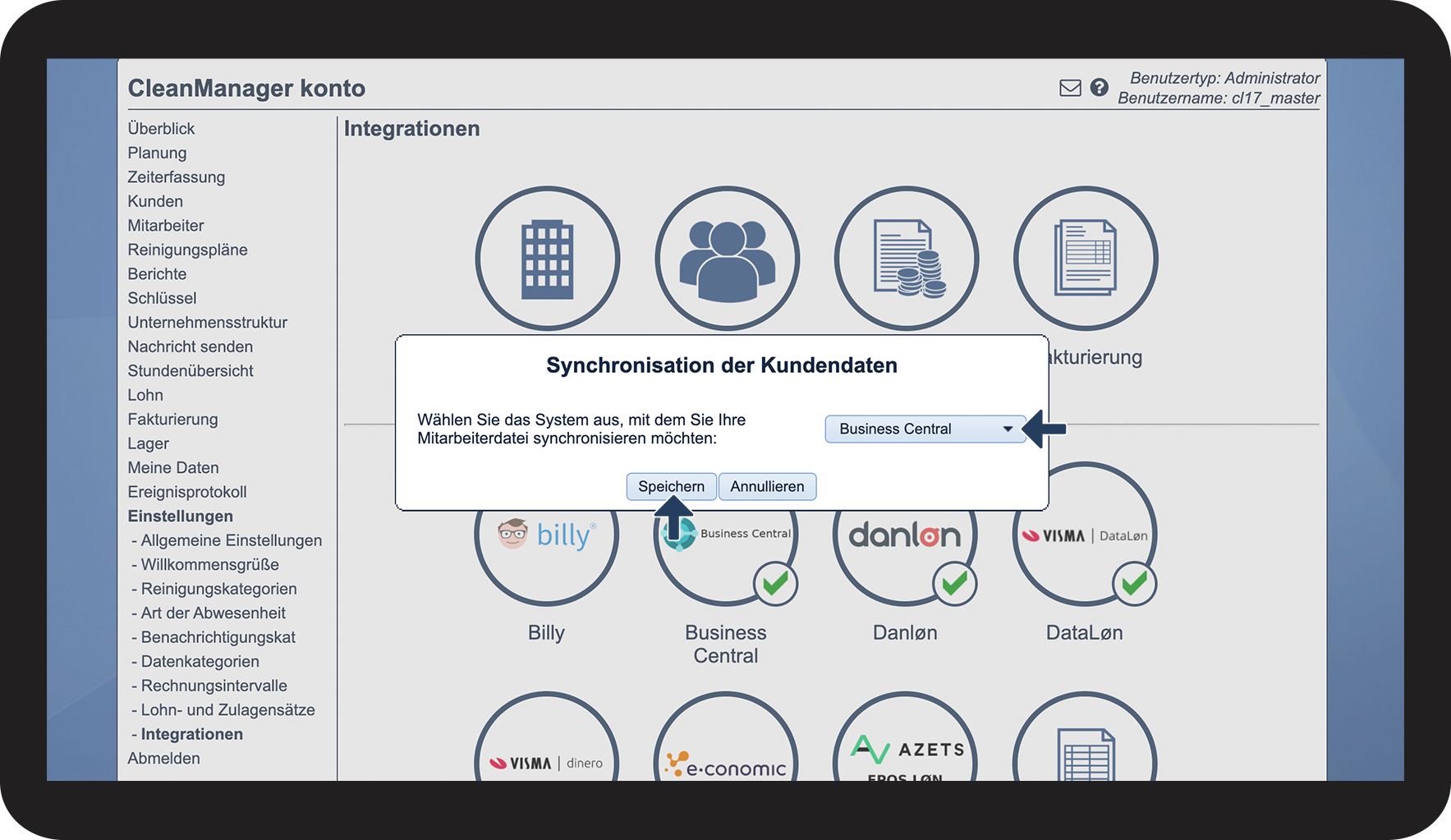This screenshot has width=1451, height=840.
Task: Toggle the green checkmark on Business Central
Action: [x=775, y=584]
